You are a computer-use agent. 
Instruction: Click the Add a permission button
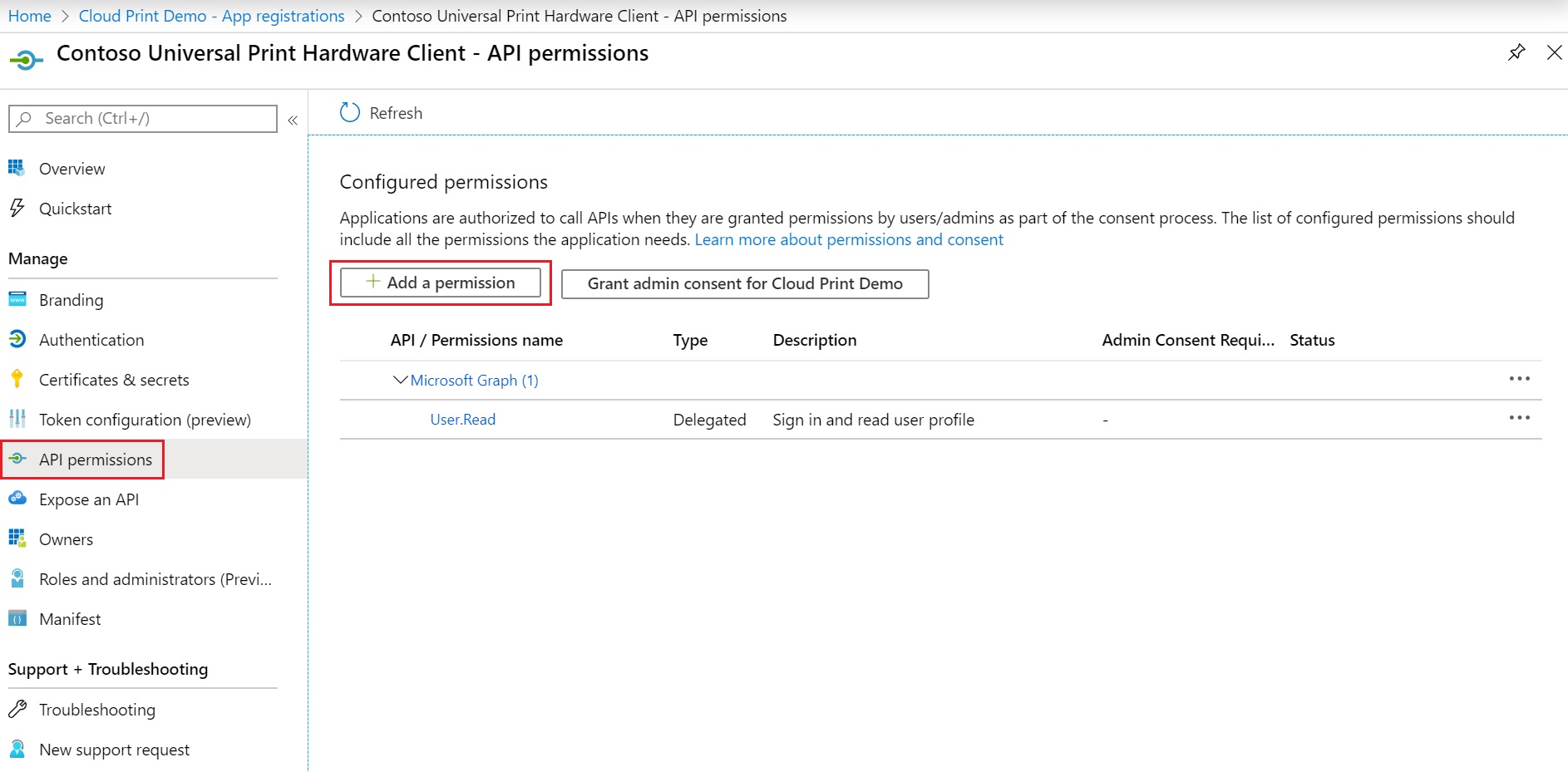point(441,283)
